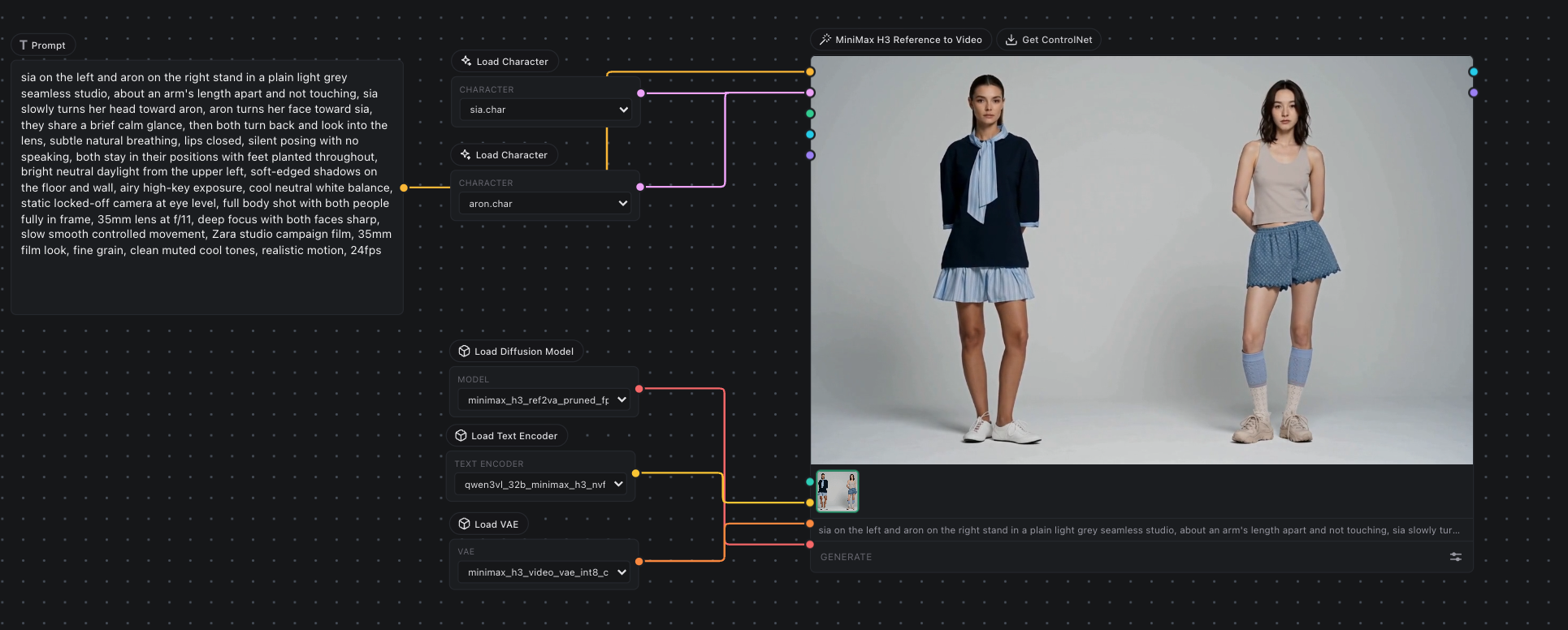1568x630 pixels.
Task: Open the sia.char character dropdown
Action: (x=546, y=110)
